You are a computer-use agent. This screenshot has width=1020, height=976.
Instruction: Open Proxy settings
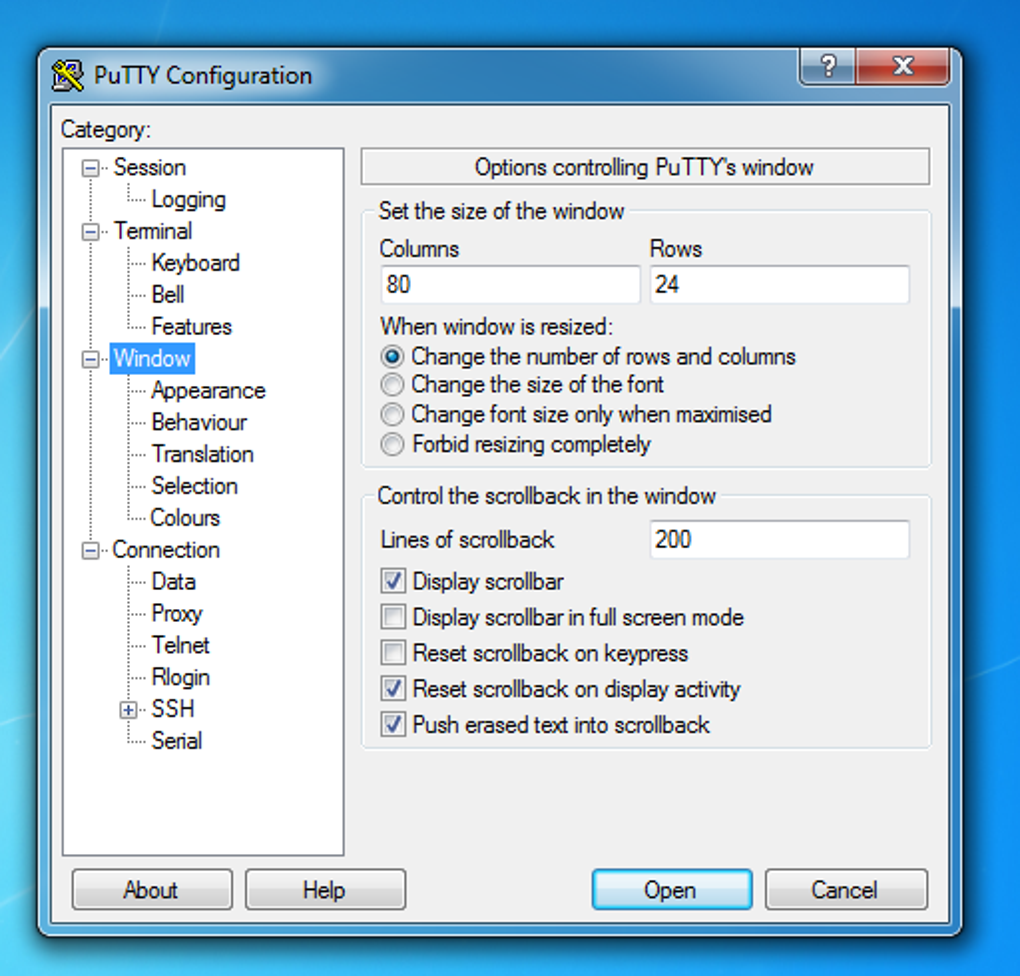click(177, 614)
